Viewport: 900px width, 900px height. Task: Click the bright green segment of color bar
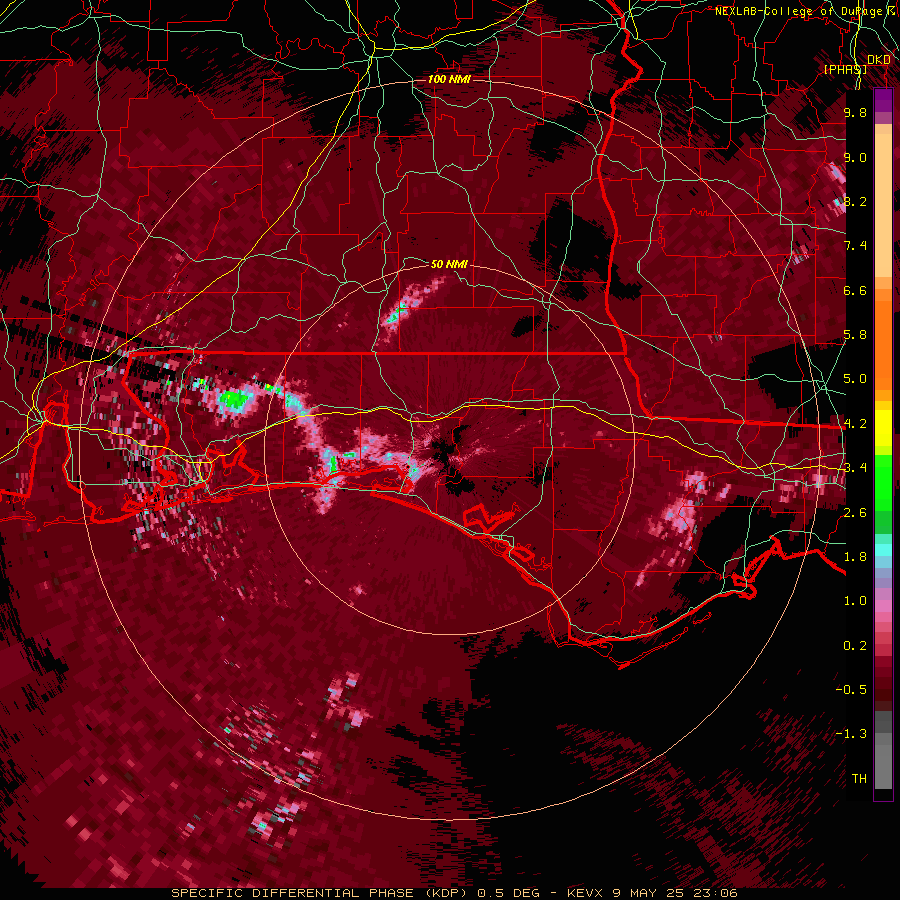point(883,482)
